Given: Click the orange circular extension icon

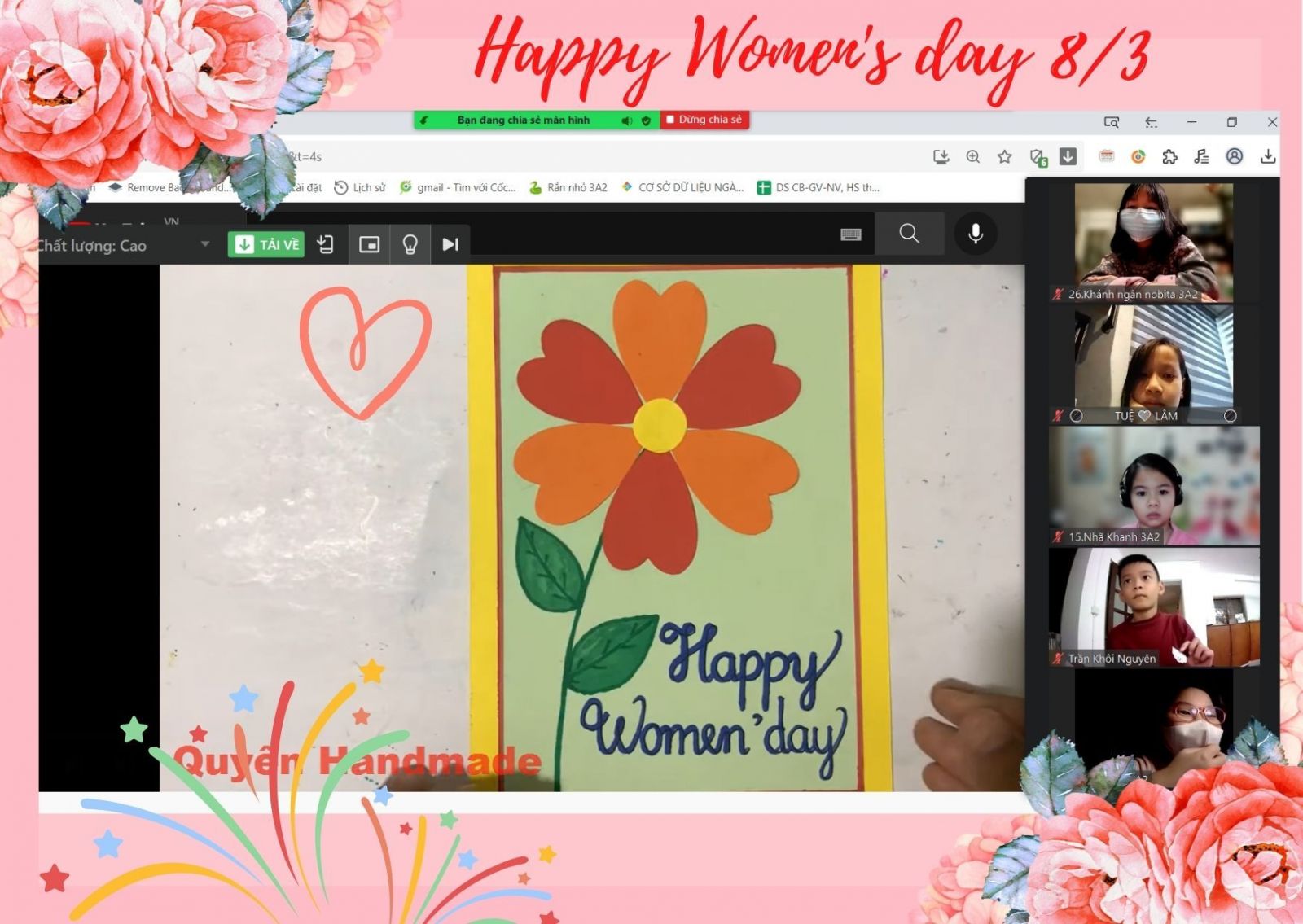Looking at the screenshot, I should (1138, 156).
